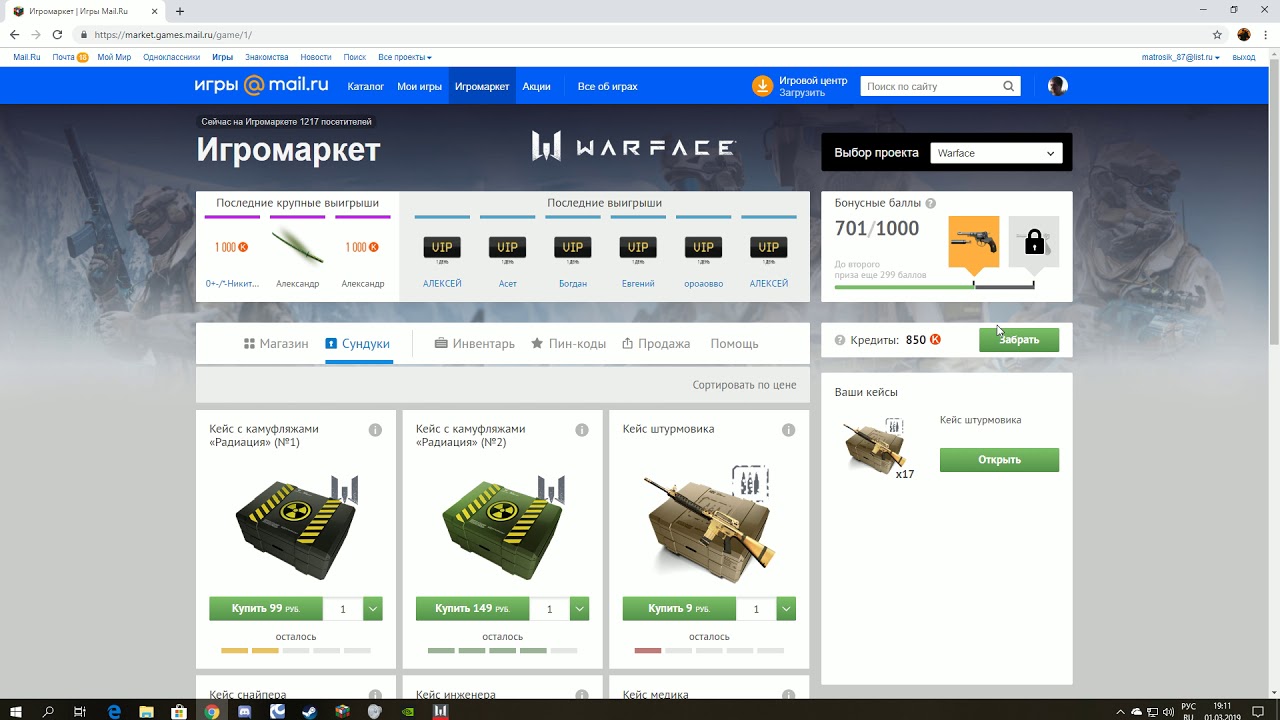Open Все об играх menu item

(x=607, y=86)
